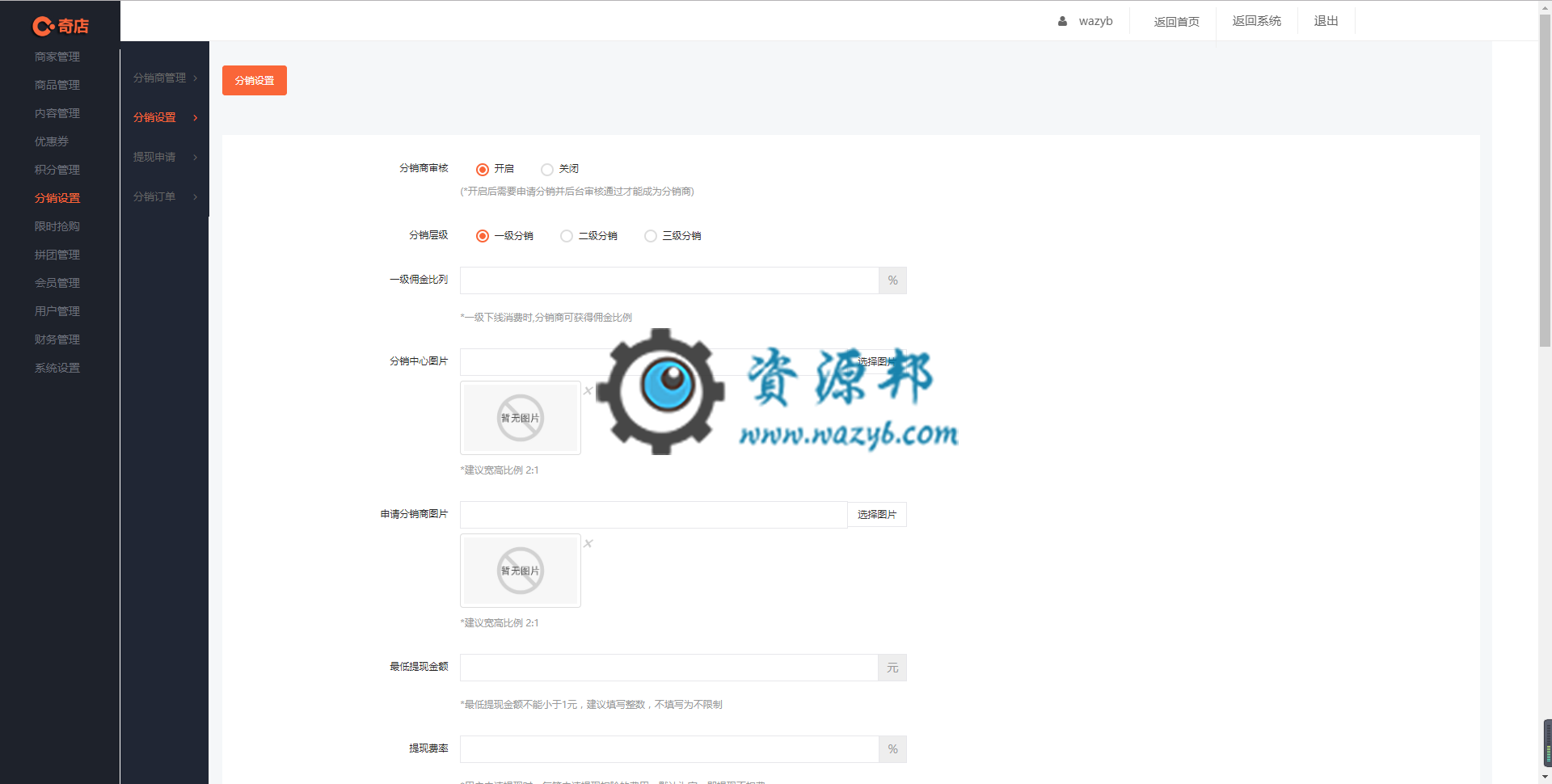Open 分销商管理 submenu item
This screenshot has height=784, width=1552.
159,78
